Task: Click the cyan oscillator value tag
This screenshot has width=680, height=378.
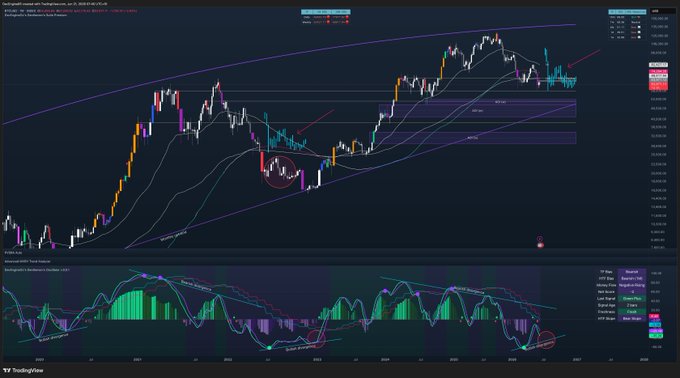Action: 655,325
